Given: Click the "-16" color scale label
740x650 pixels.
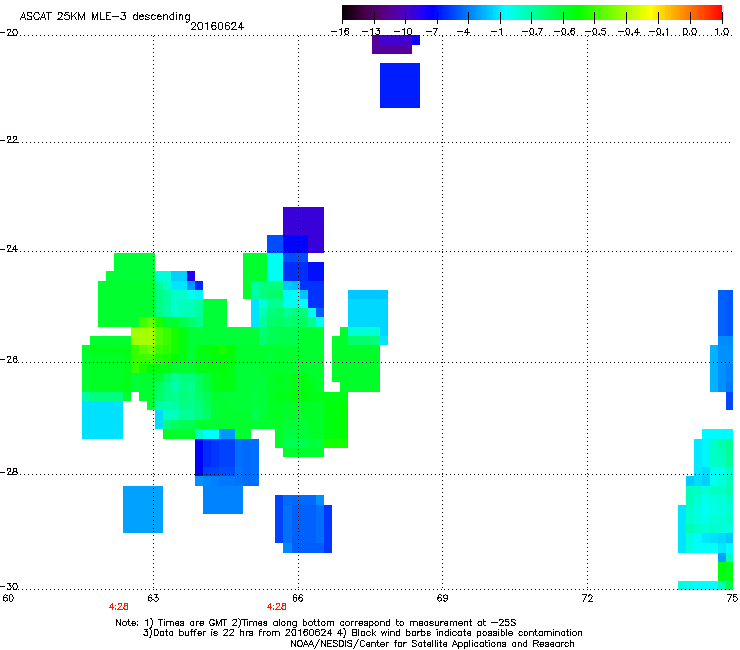Looking at the screenshot, I should pos(340,32).
